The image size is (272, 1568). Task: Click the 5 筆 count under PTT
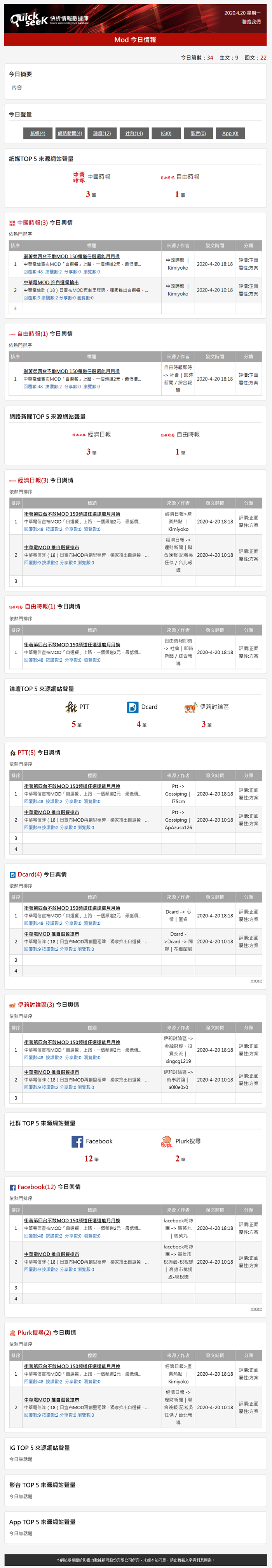tap(77, 724)
